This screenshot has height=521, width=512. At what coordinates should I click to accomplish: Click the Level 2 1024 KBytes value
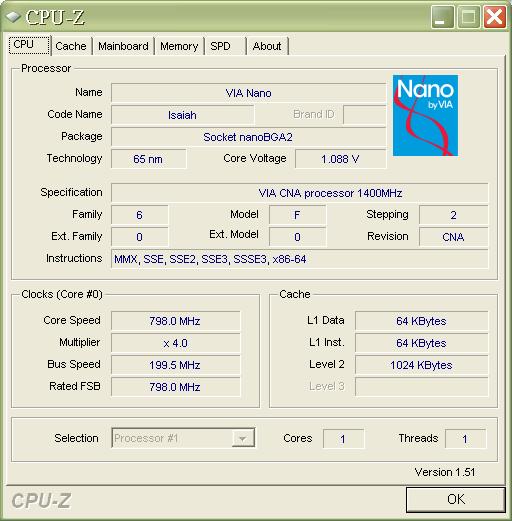click(422, 365)
